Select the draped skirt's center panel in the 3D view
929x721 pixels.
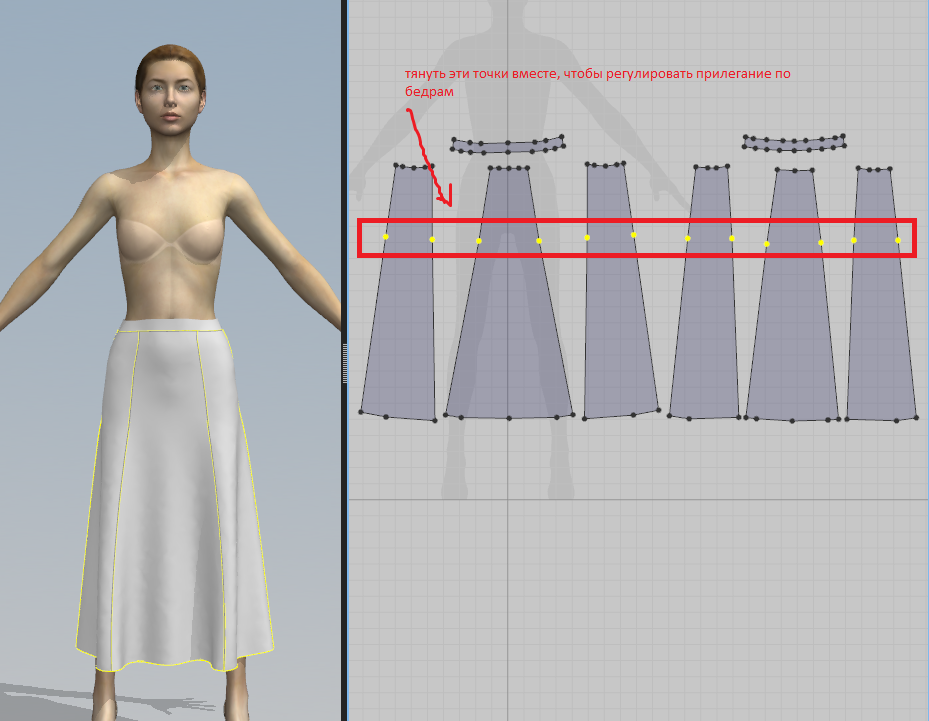pos(168,498)
